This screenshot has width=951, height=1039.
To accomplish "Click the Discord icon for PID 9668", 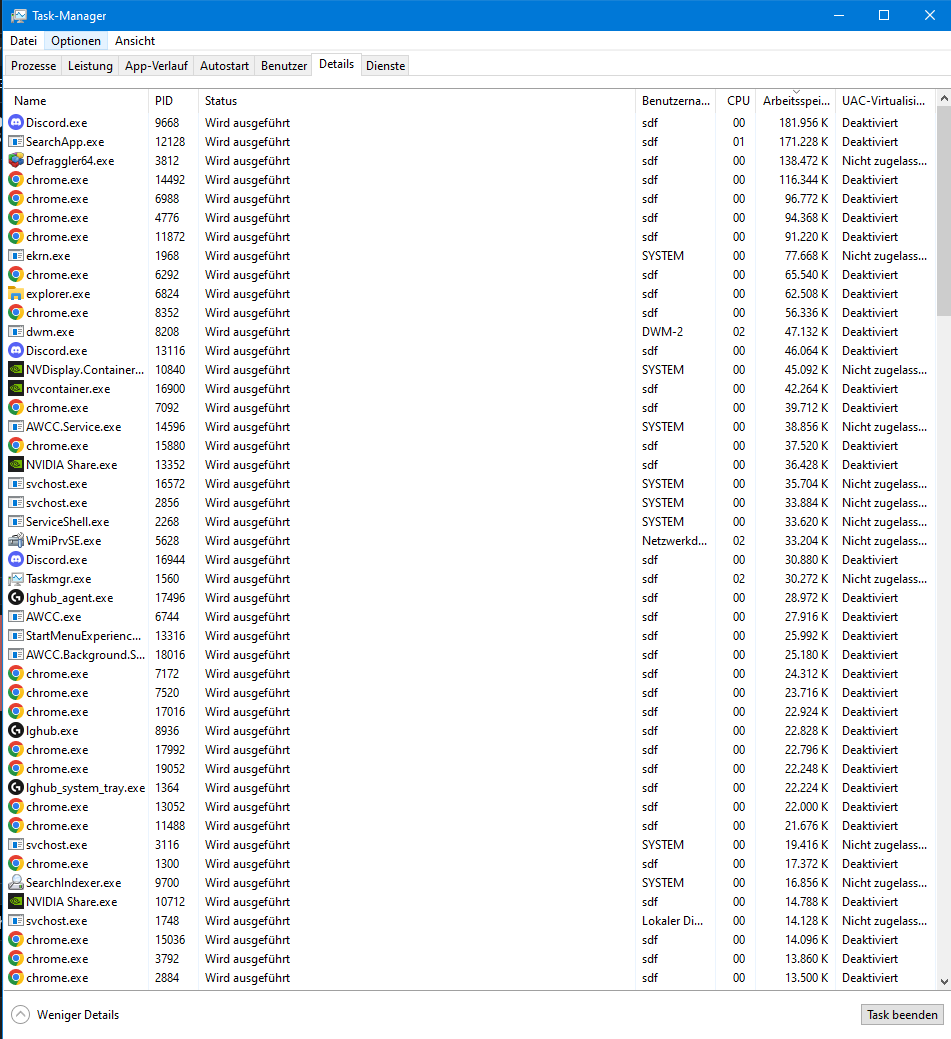I will pyautogui.click(x=16, y=123).
